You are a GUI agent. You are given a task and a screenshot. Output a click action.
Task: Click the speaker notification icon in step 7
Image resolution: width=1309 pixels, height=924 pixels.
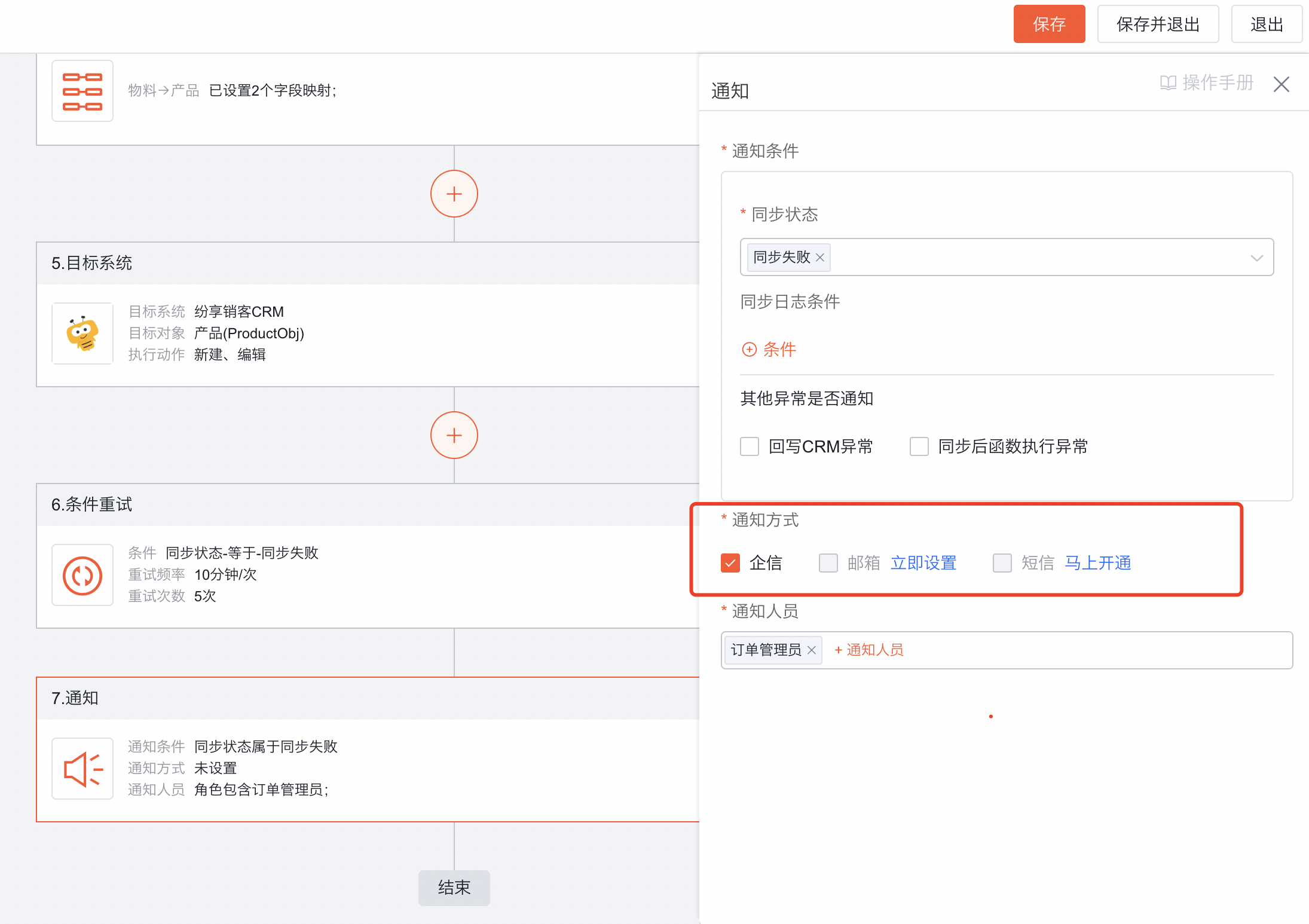[82, 769]
